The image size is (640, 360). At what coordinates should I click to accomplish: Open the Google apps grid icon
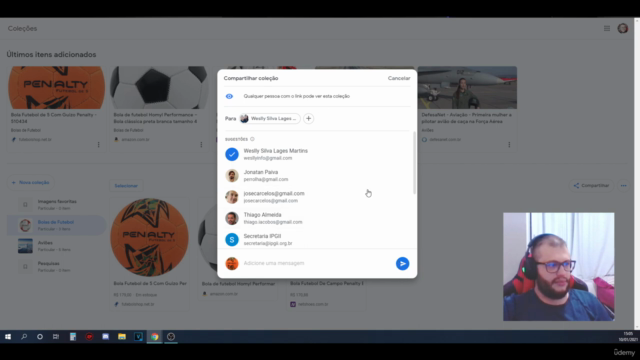pos(607,29)
